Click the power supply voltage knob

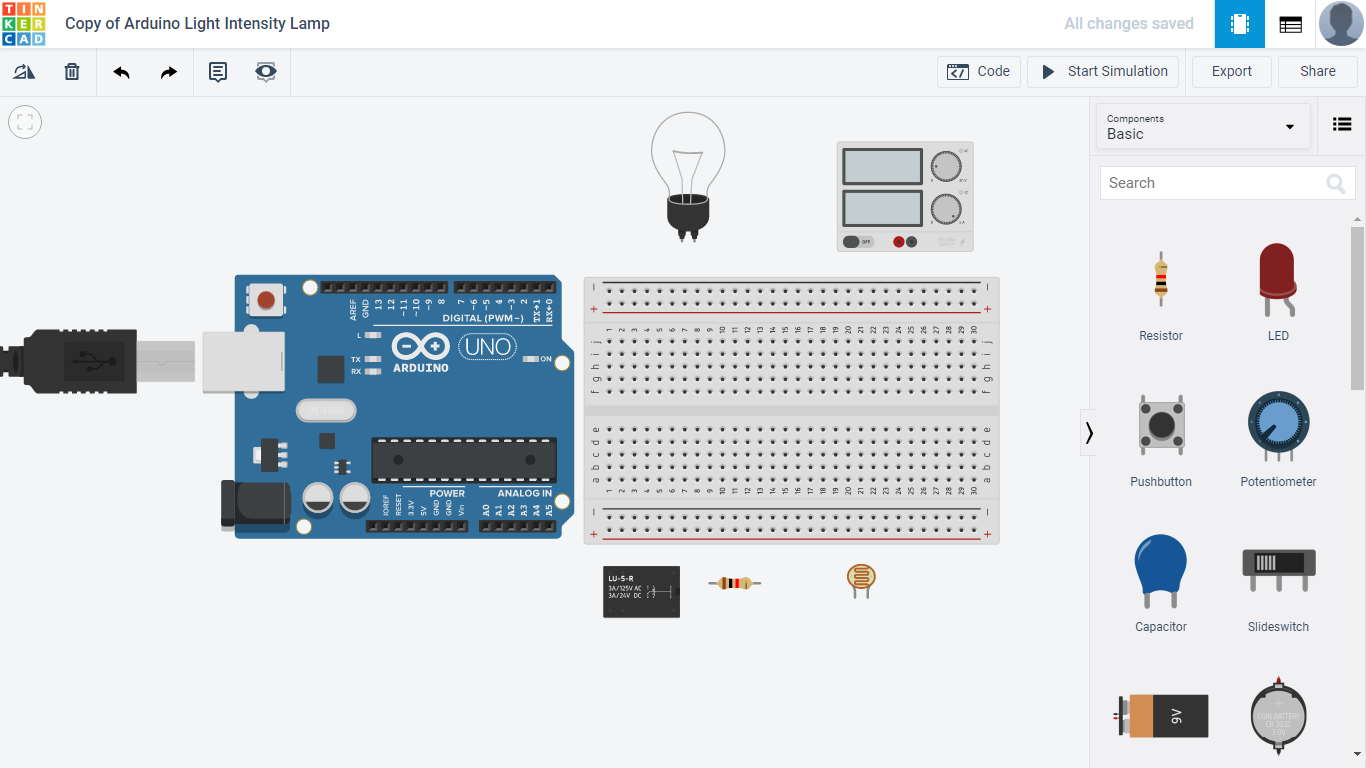pyautogui.click(x=945, y=166)
